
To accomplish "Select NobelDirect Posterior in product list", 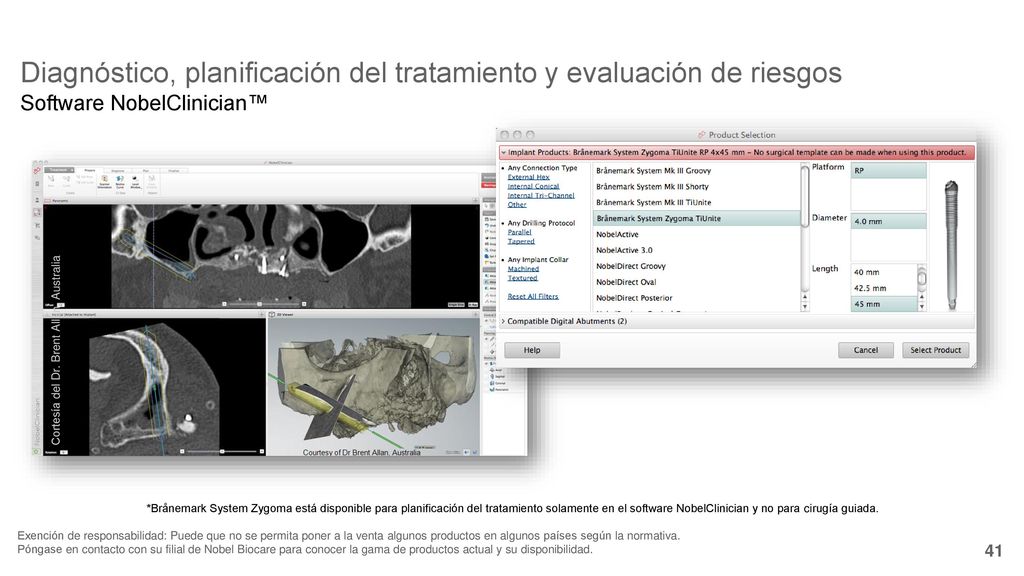I will pyautogui.click(x=696, y=298).
